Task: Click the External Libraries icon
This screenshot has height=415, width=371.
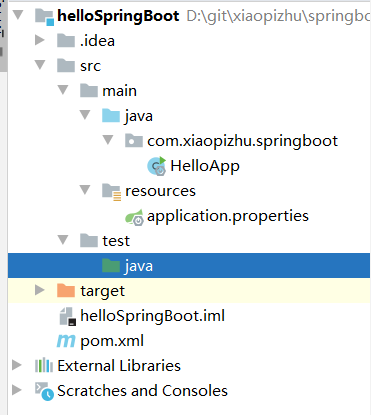Action: click(x=44, y=366)
